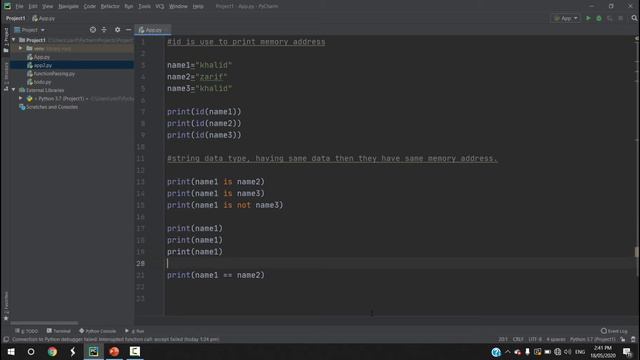Image resolution: width=640 pixels, height=360 pixels.
Task: Select App.py in the project tree
Action: click(x=42, y=57)
